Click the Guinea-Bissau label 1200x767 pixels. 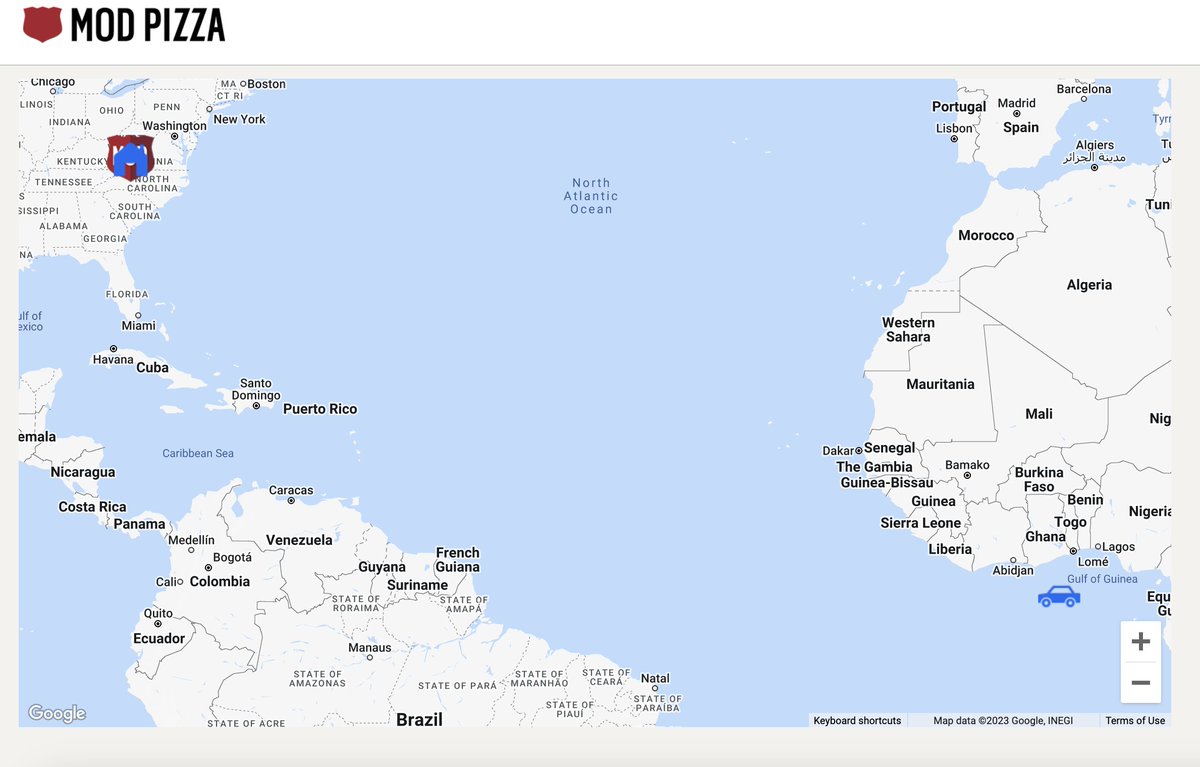click(887, 483)
